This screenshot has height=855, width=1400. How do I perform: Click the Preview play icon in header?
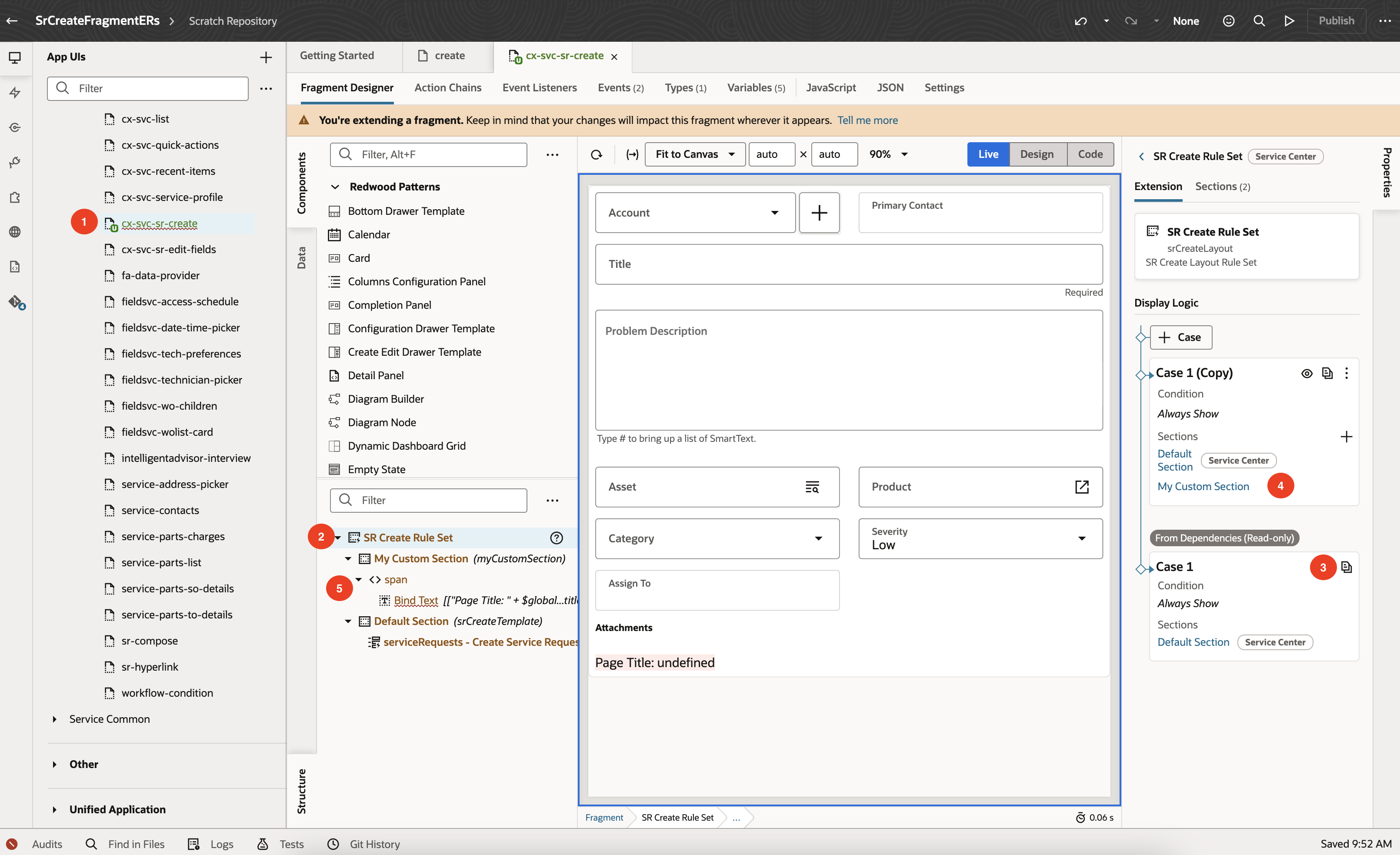(x=1289, y=21)
